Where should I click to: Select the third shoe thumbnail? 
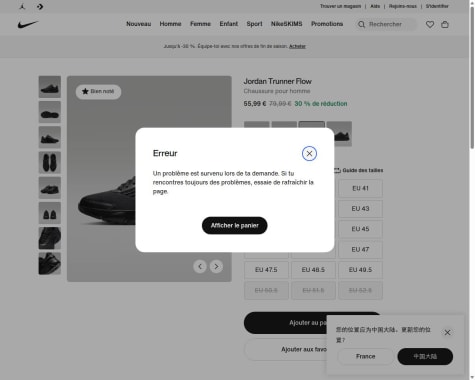coord(50,137)
